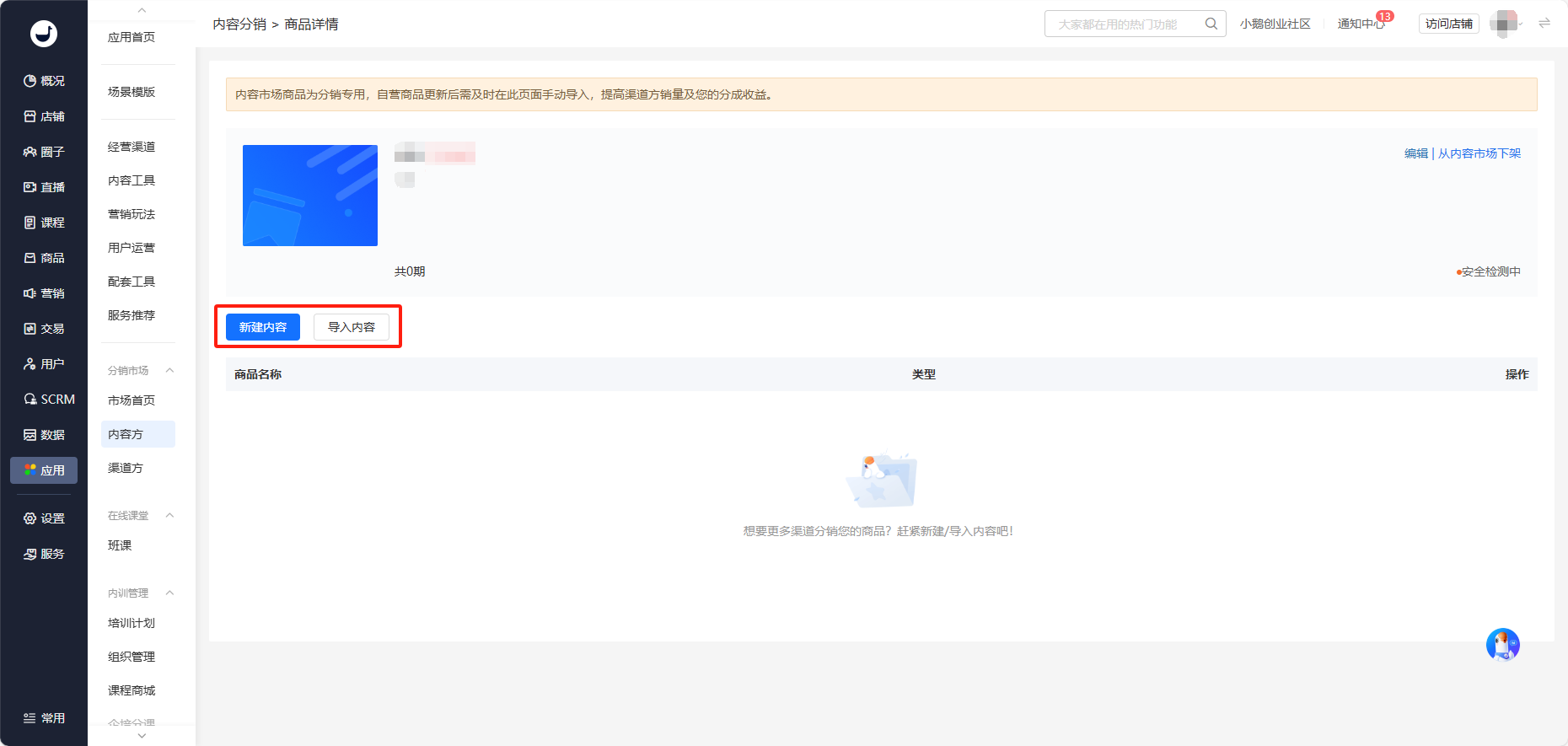Open 商品 products section

44,258
